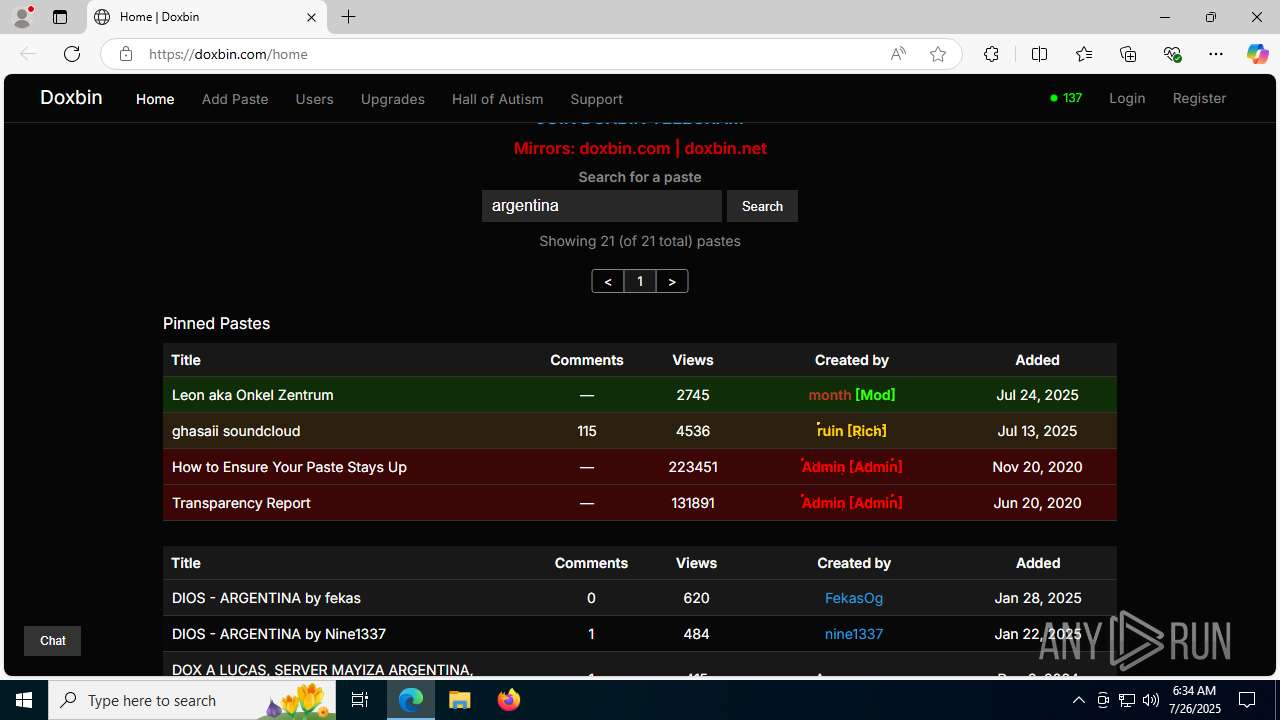Open Task View on the taskbar
Image resolution: width=1280 pixels, height=720 pixels.
click(x=361, y=700)
